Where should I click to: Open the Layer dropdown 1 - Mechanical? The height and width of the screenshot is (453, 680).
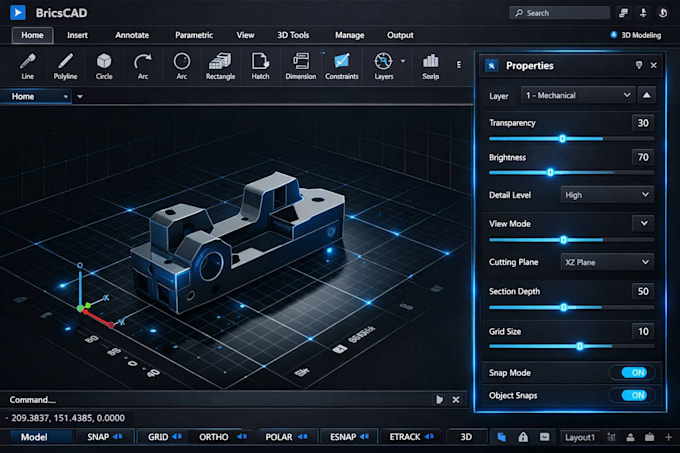(578, 95)
